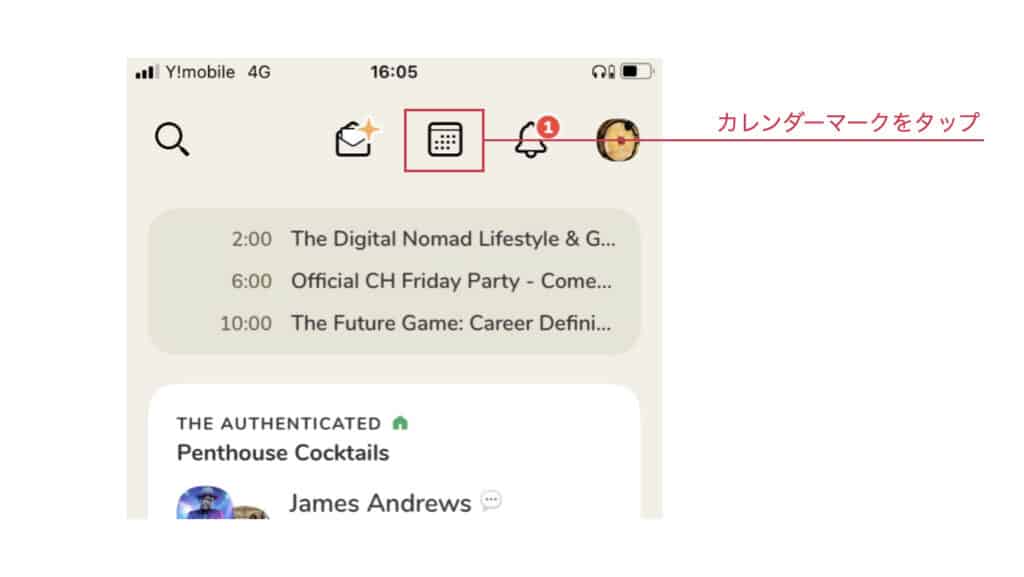The image size is (1024, 577).
Task: Join the Penthouse Cocktails room
Action: pos(283,453)
